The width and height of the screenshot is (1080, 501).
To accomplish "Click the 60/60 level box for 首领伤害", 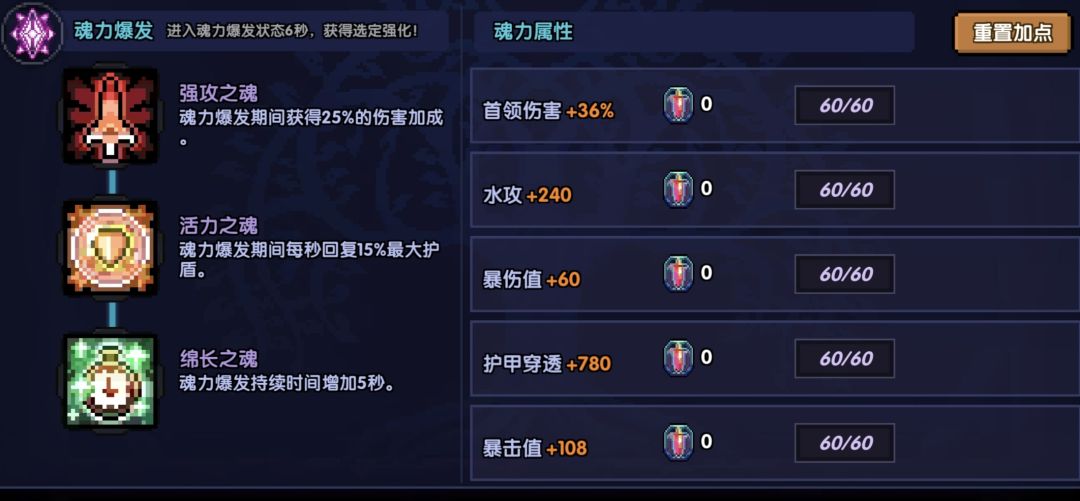I will [845, 106].
